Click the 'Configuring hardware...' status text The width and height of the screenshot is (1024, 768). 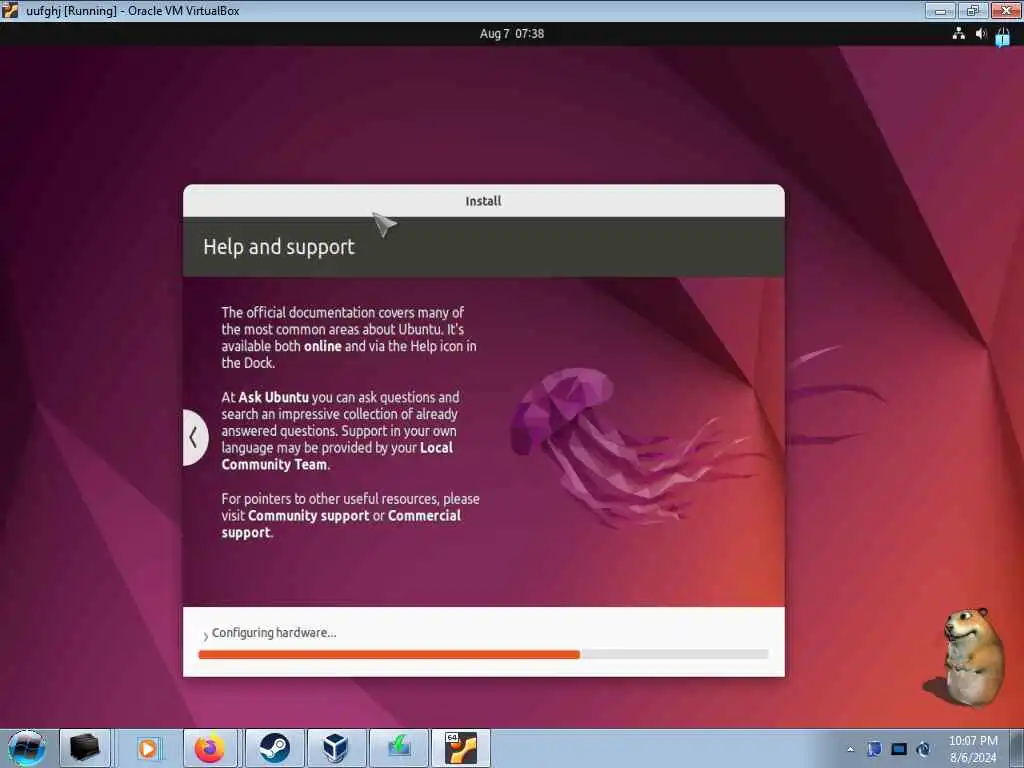tap(274, 633)
